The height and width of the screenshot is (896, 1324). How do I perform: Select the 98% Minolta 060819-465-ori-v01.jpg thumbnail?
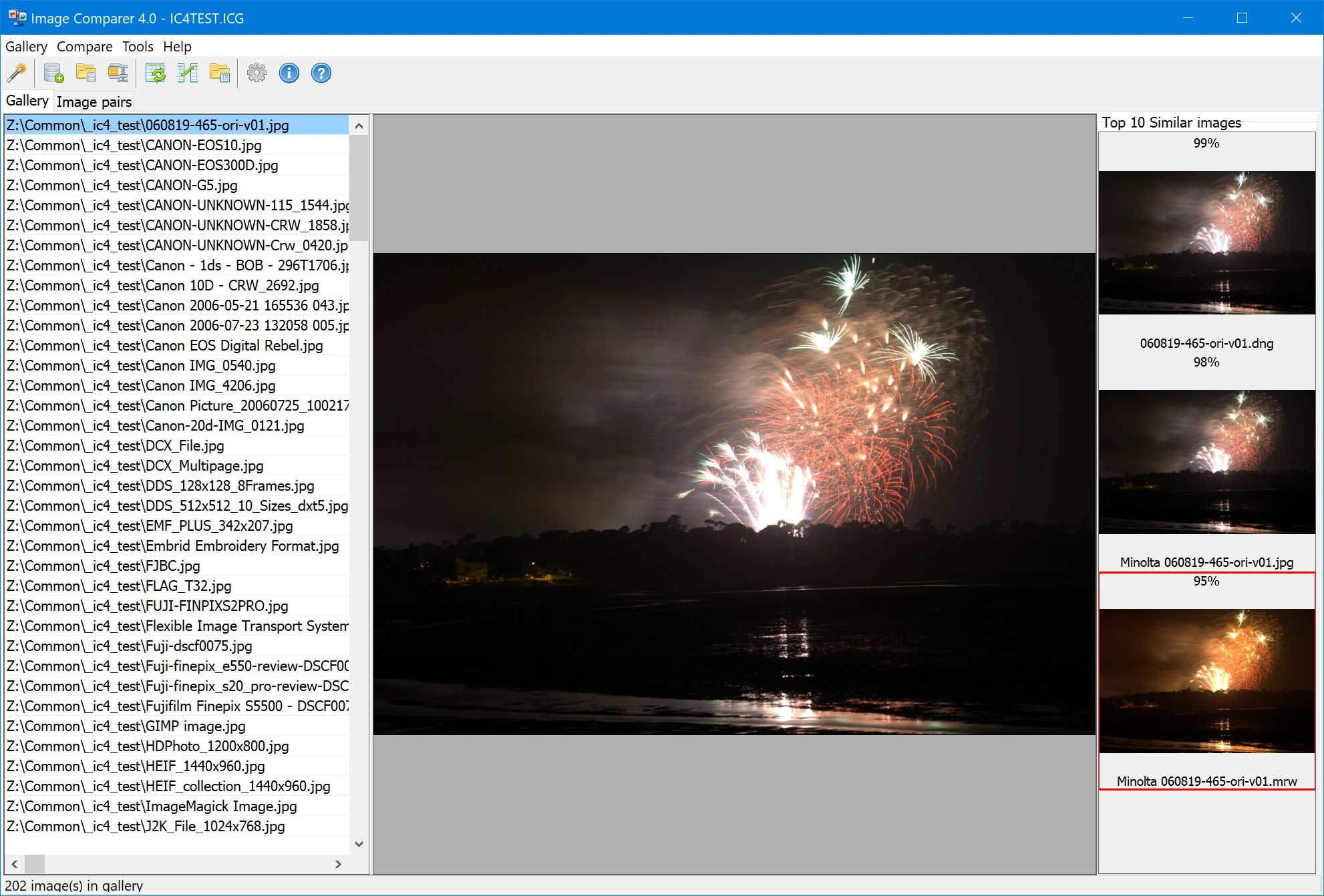1206,461
